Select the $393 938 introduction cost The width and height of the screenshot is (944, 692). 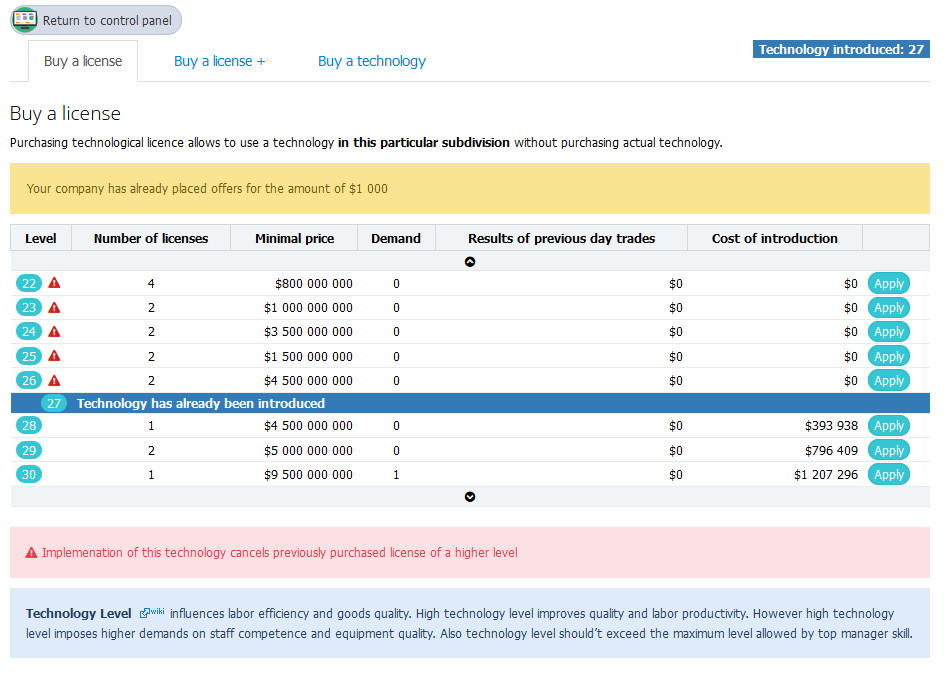pos(831,425)
